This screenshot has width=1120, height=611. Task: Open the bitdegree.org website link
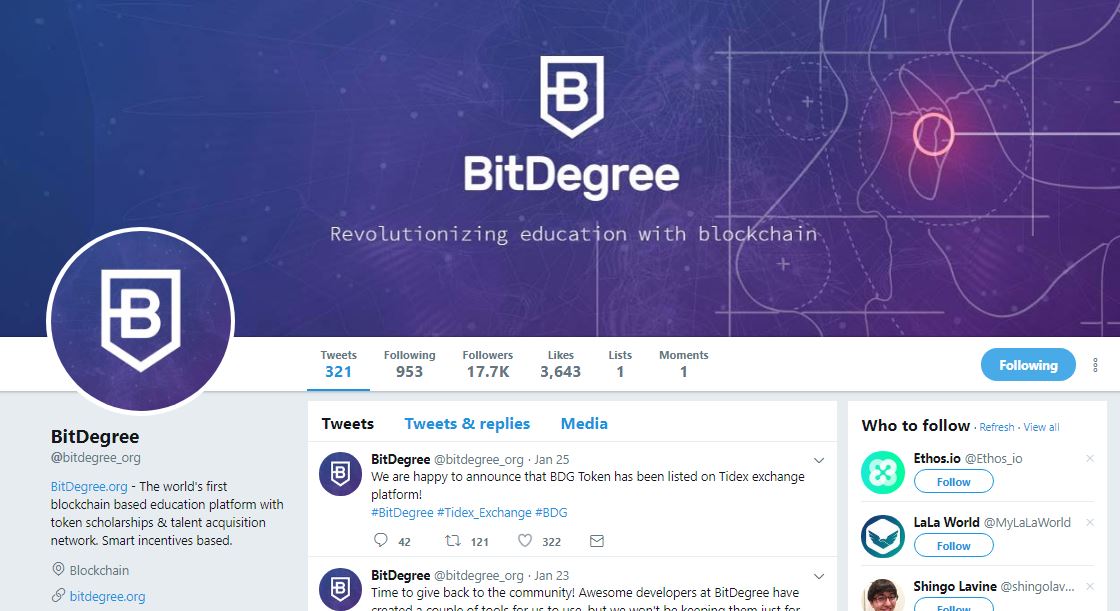click(x=107, y=596)
